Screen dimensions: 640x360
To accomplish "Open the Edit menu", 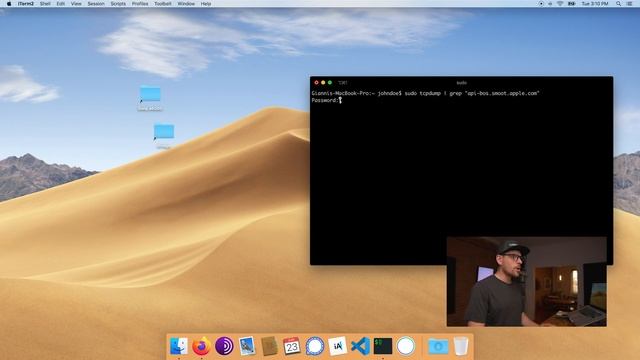I will [x=60, y=4].
